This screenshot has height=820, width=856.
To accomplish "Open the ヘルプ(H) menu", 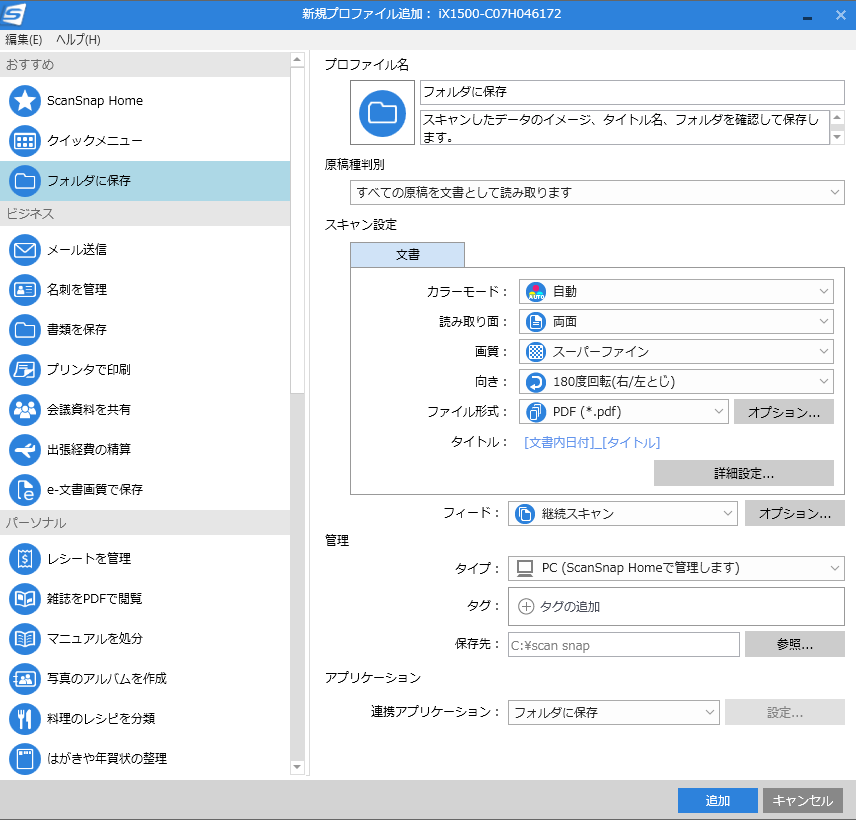I will (x=78, y=40).
